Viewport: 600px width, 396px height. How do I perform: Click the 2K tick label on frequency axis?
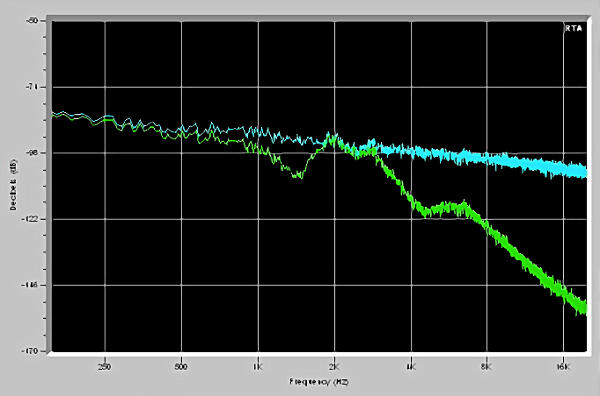[334, 367]
